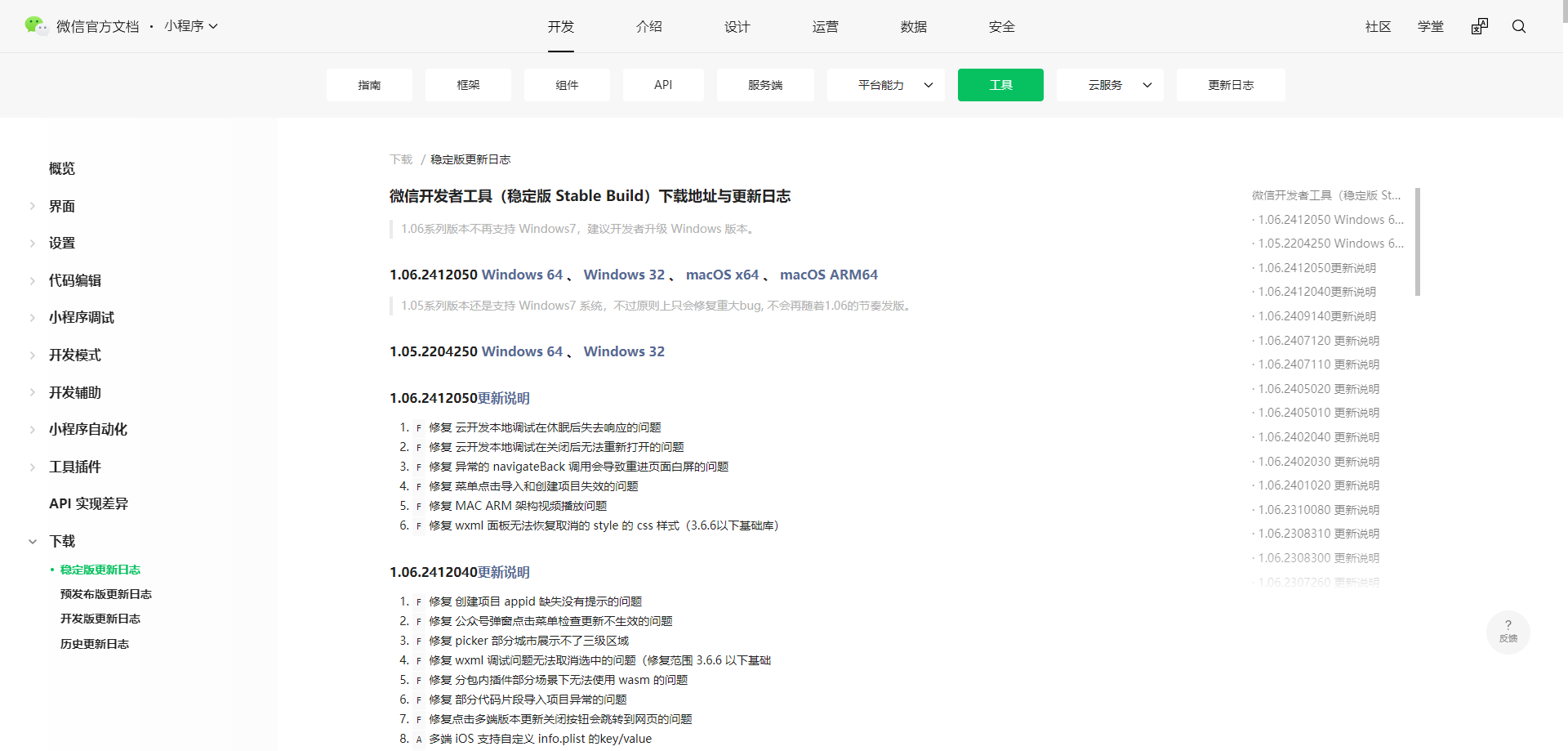
Task: Open the feedback question-mark bubble
Action: click(x=1508, y=632)
